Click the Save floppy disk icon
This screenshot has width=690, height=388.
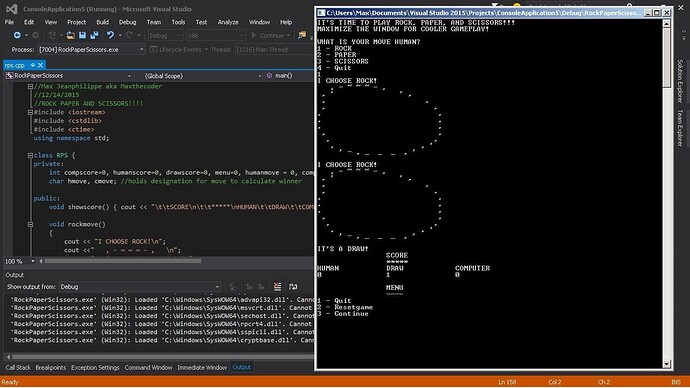82,35
